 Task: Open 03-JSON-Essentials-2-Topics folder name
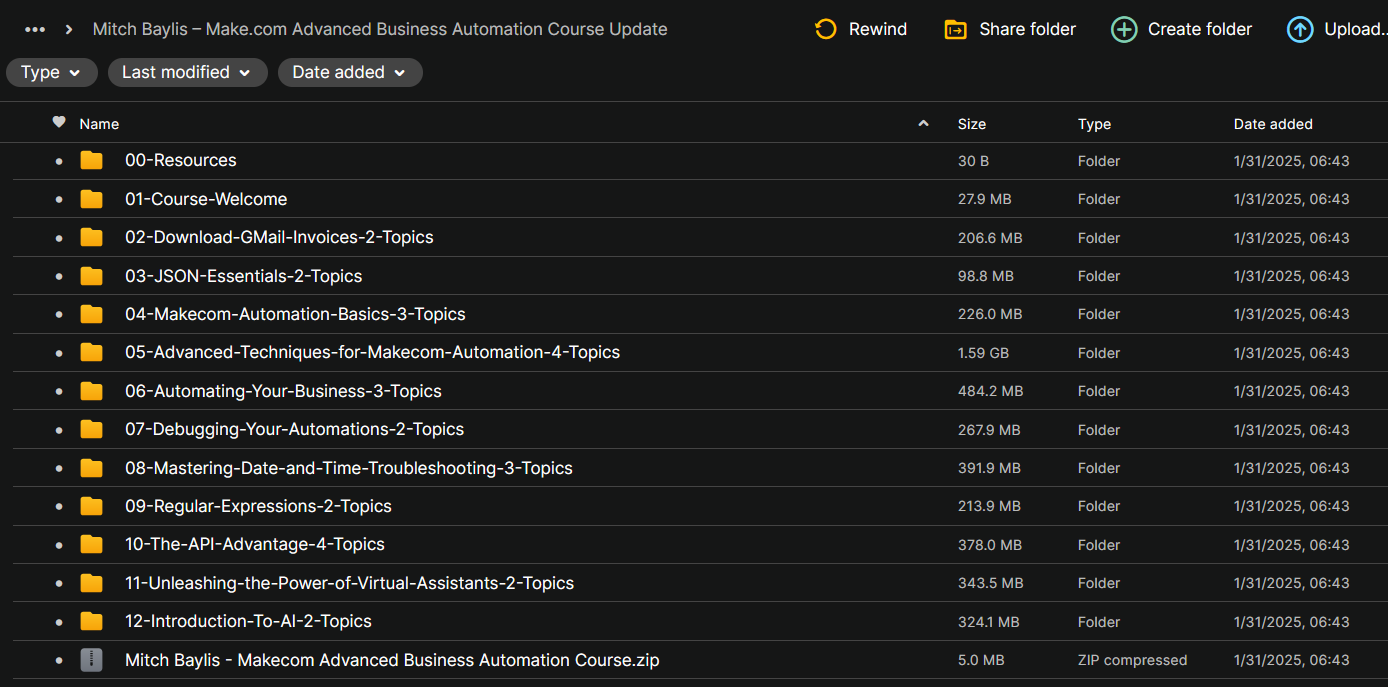[244, 276]
